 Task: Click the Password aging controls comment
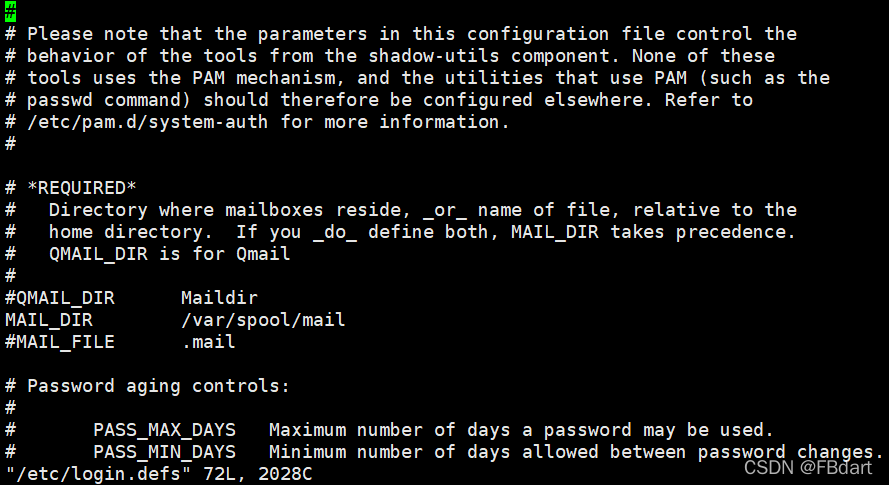tap(158, 386)
